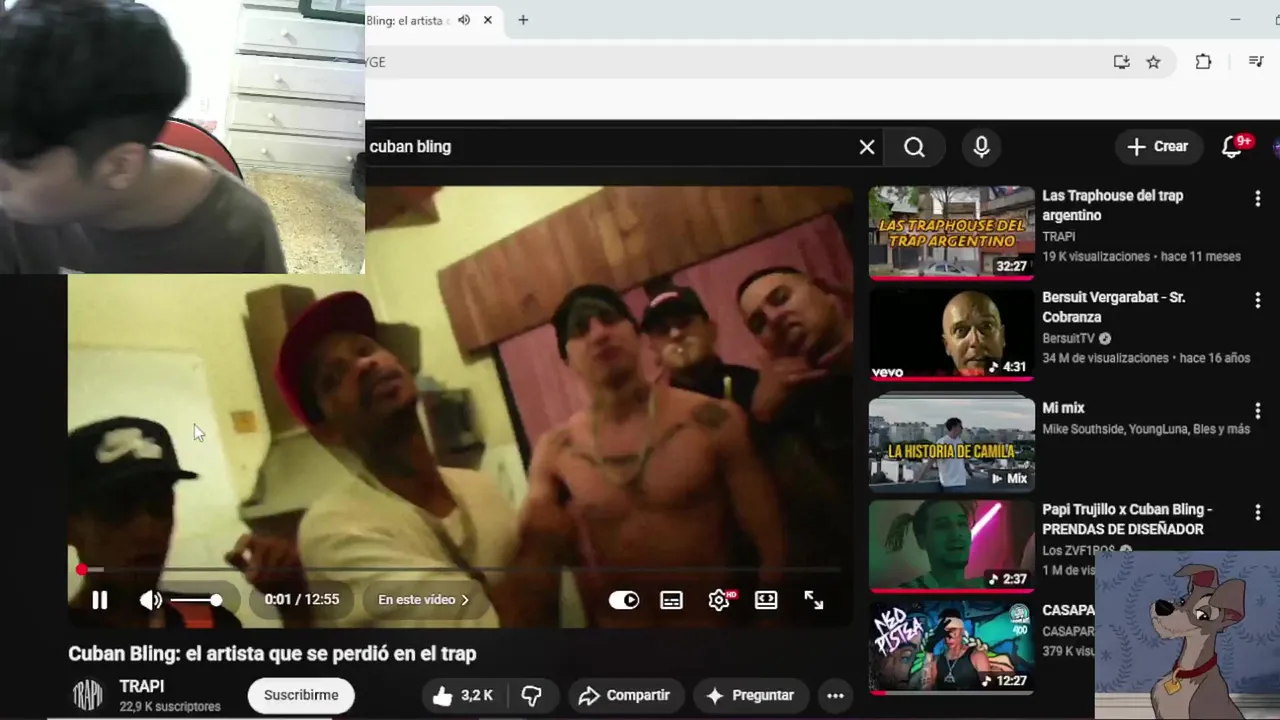This screenshot has width=1280, height=720.
Task: Open the 12:27 video thumbnail
Action: tap(951, 646)
